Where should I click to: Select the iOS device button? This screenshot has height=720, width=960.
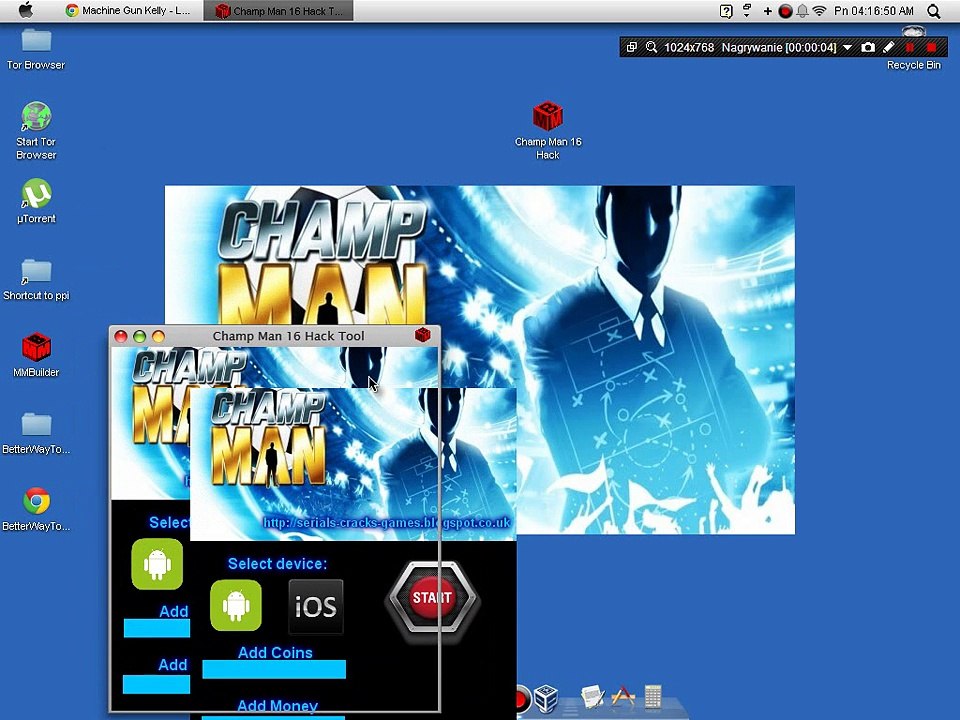click(x=316, y=606)
